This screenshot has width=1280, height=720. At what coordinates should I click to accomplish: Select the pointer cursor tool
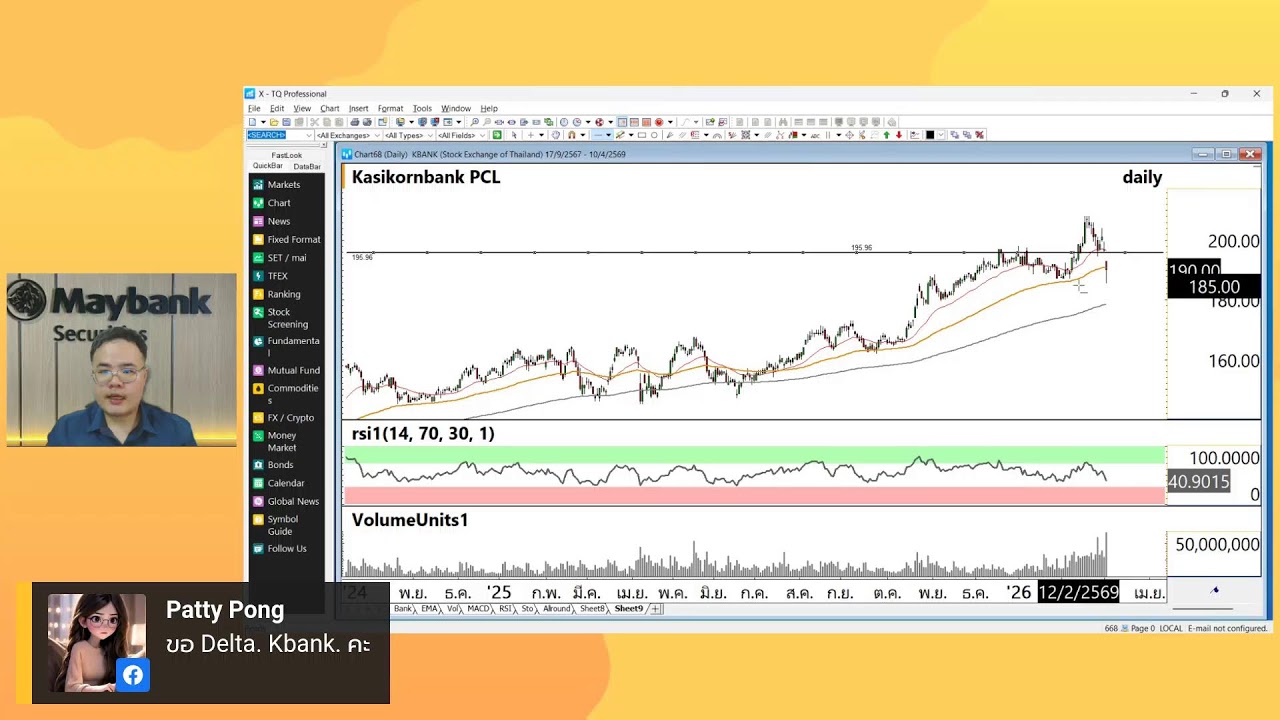pyautogui.click(x=514, y=135)
